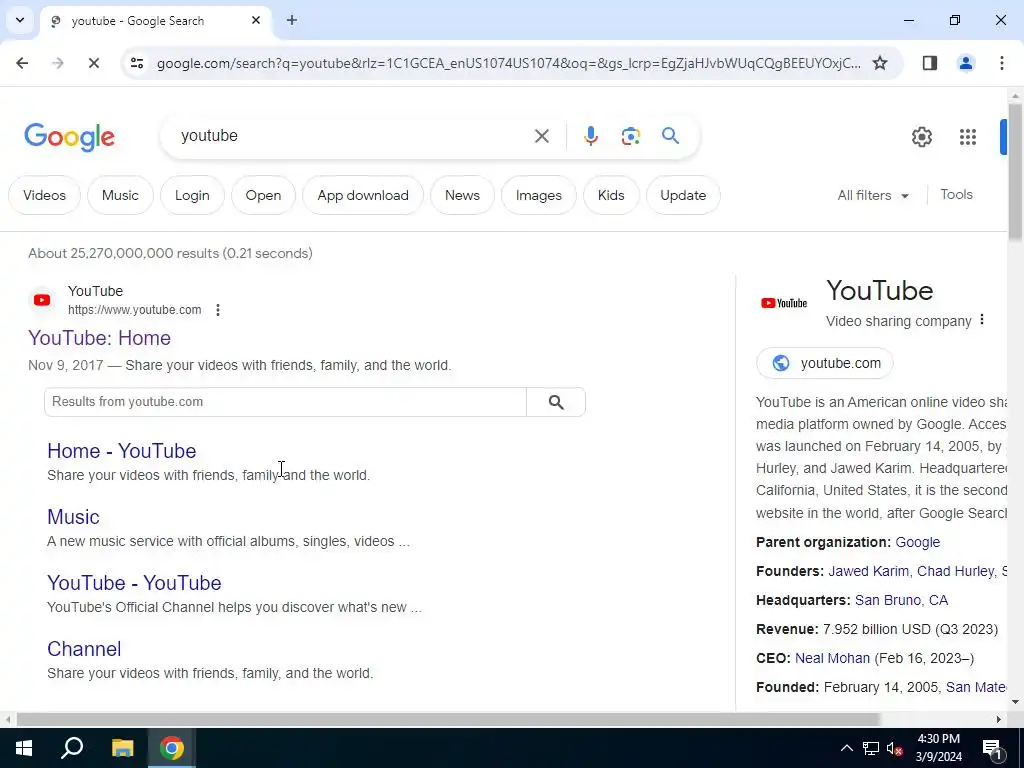The image size is (1024, 768).
Task: Search by image with Google Lens
Action: [x=630, y=136]
